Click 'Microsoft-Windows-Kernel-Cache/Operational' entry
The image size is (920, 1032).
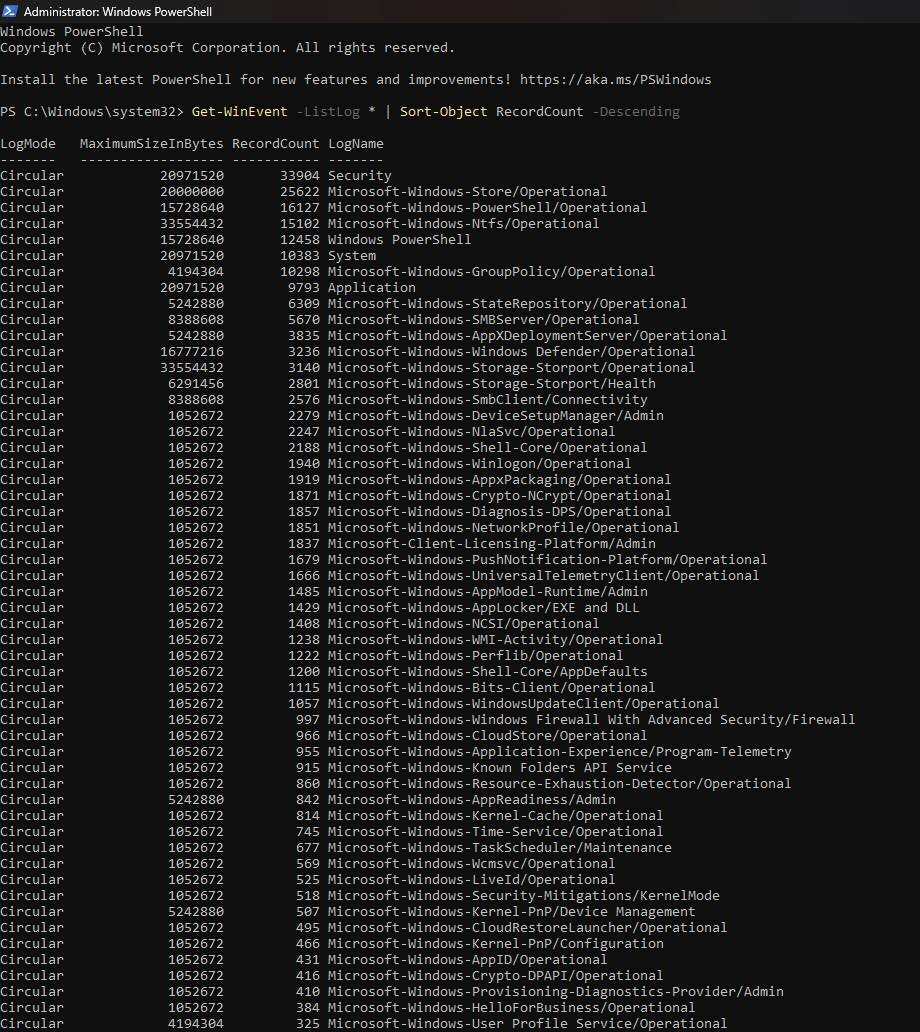click(x=495, y=816)
